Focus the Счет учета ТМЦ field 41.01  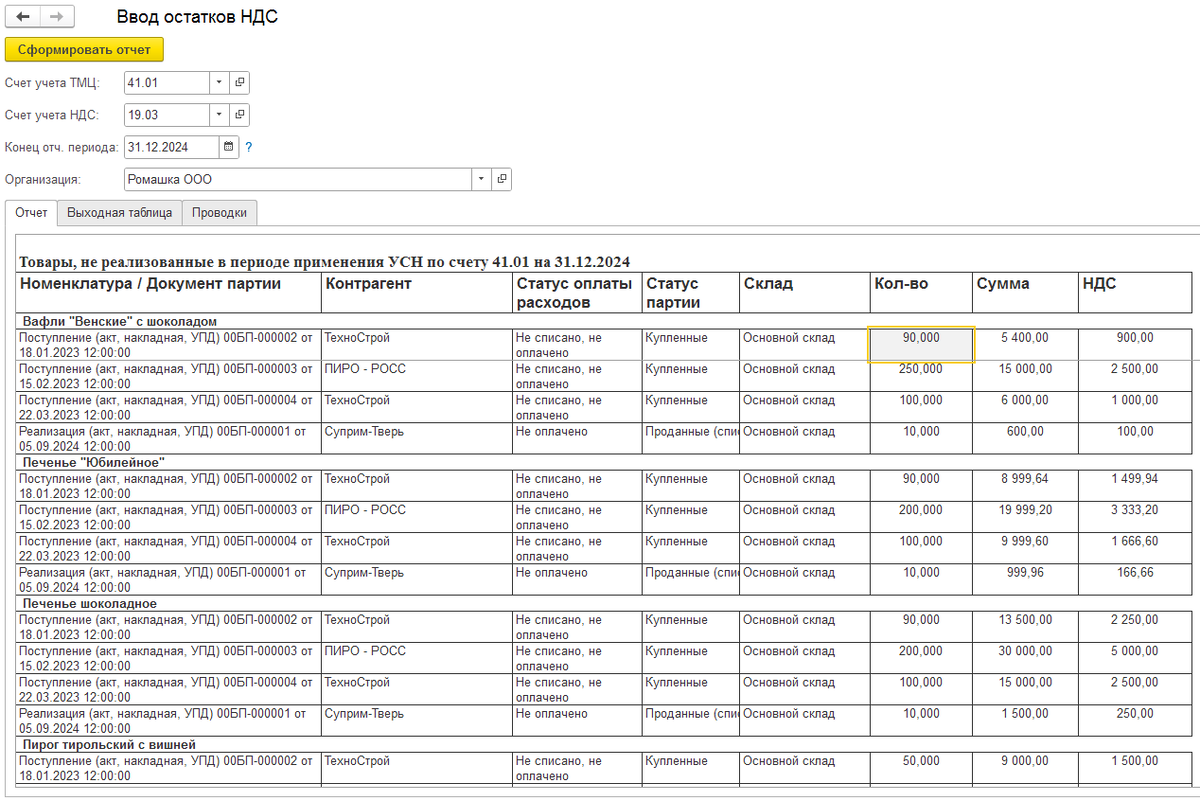[x=167, y=82]
